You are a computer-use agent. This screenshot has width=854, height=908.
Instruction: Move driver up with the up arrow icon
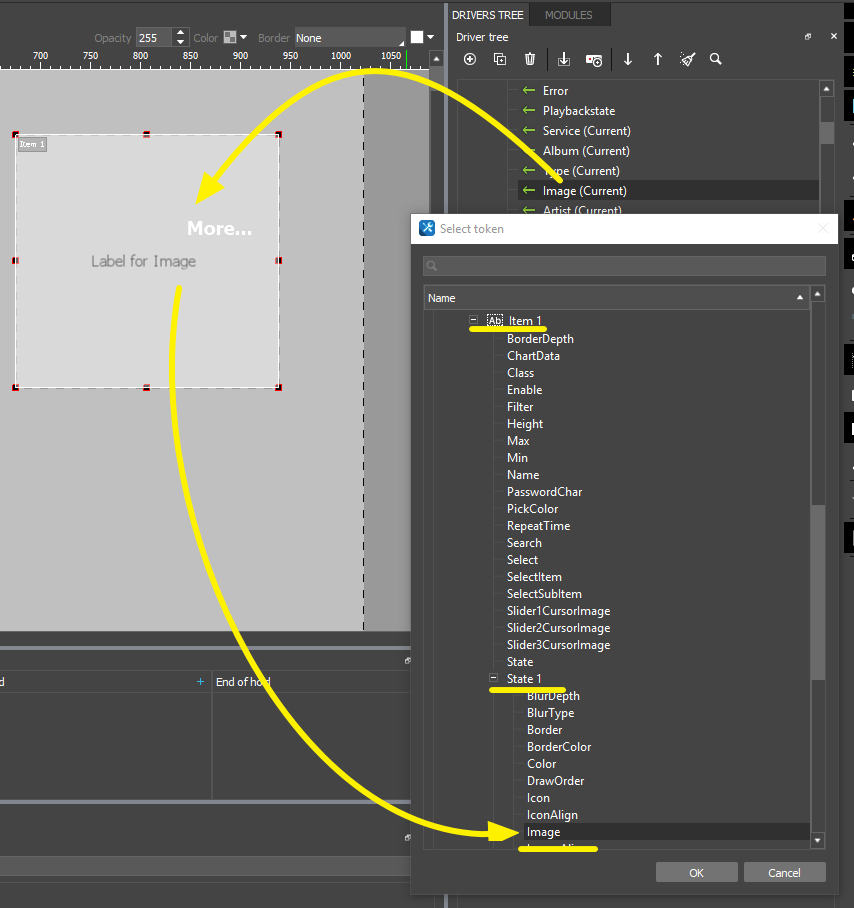coord(658,60)
